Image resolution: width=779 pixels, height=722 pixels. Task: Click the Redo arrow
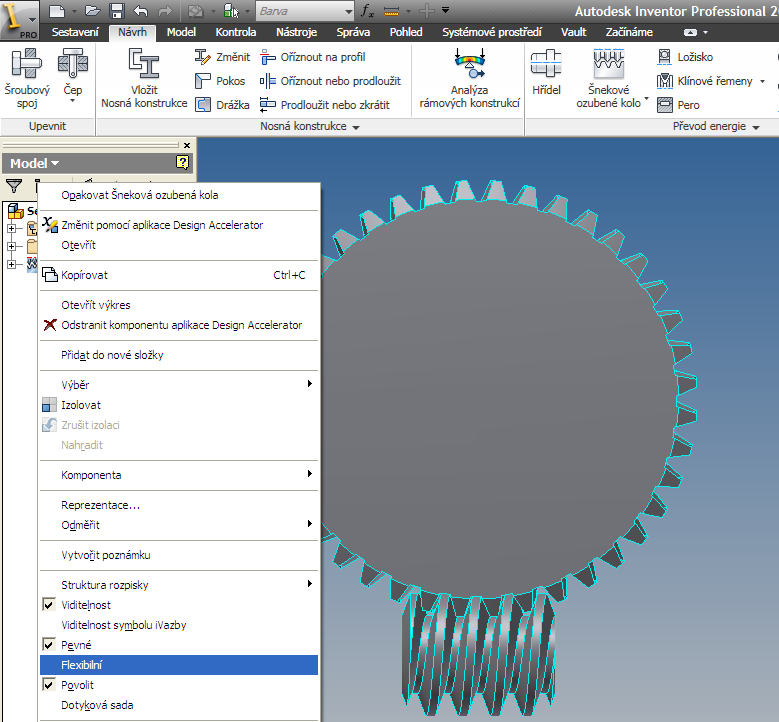tap(165, 11)
